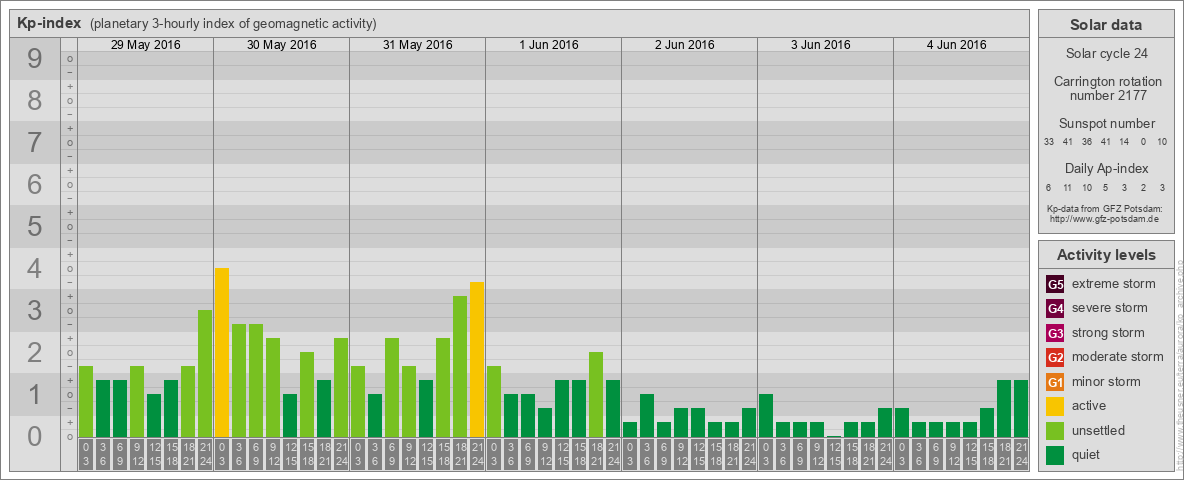
Task: Click the 0-3 time label under 29 May
Action: click(86, 455)
